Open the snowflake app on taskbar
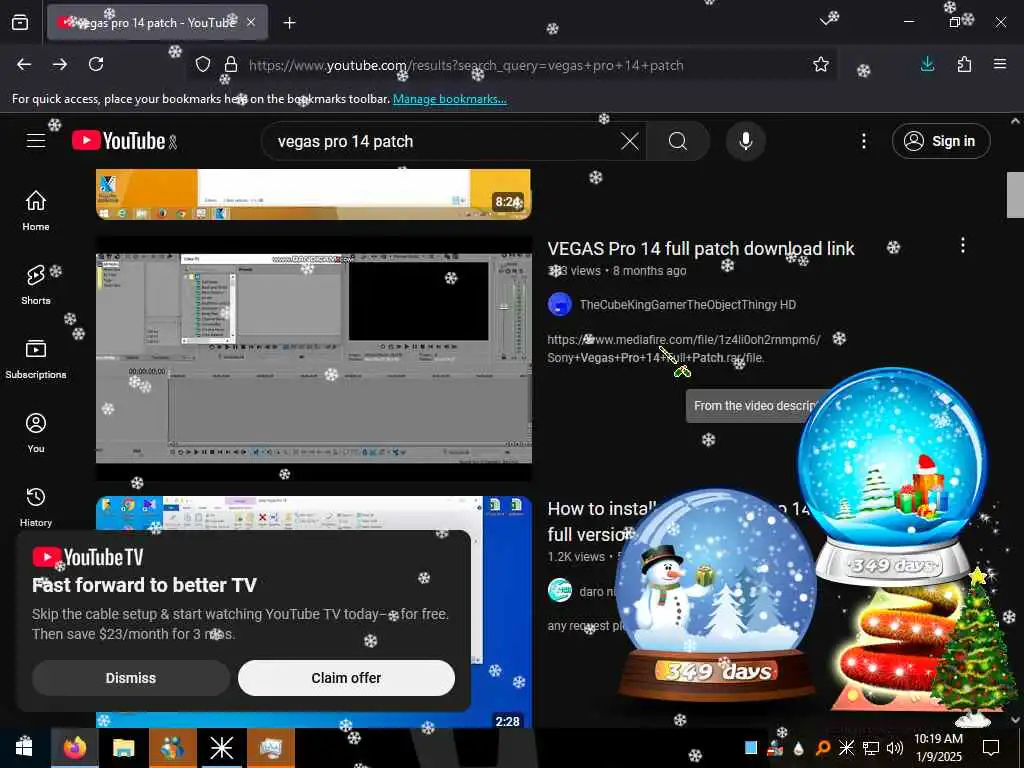Image resolution: width=1024 pixels, height=768 pixels. [221, 747]
